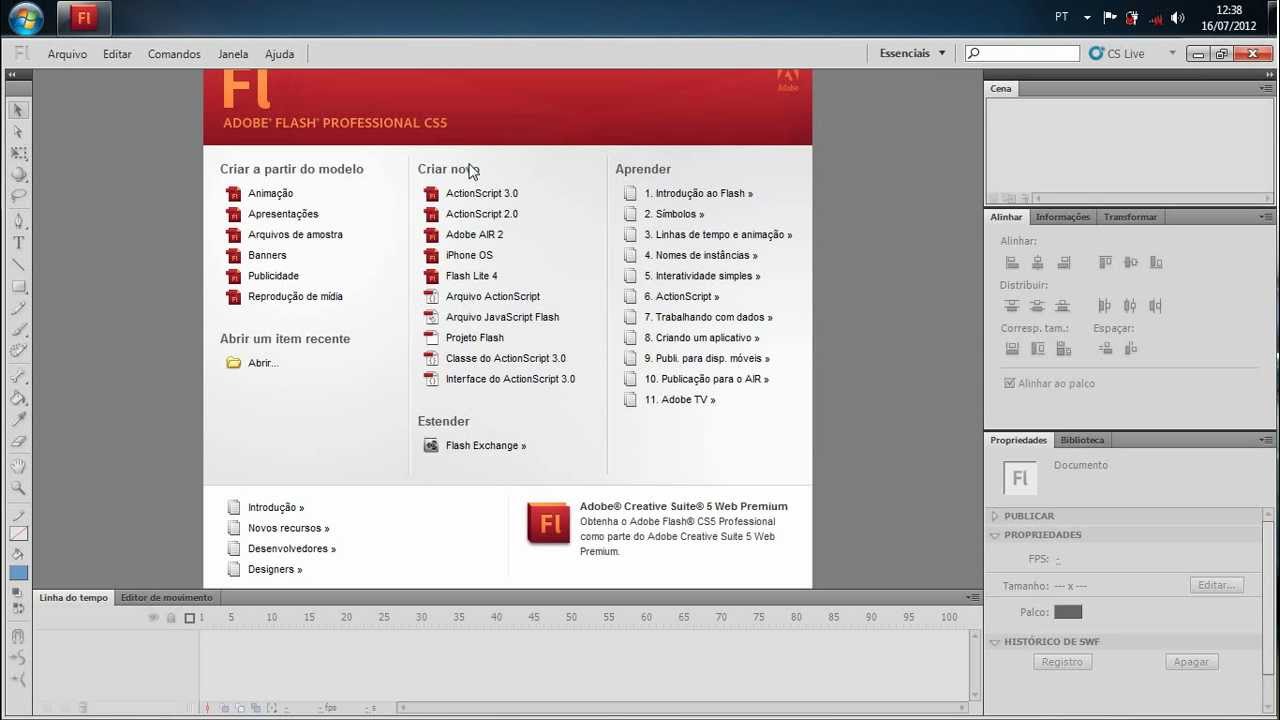
Task: Collapse the HISTÓRICO DE SWF section
Action: click(995, 642)
